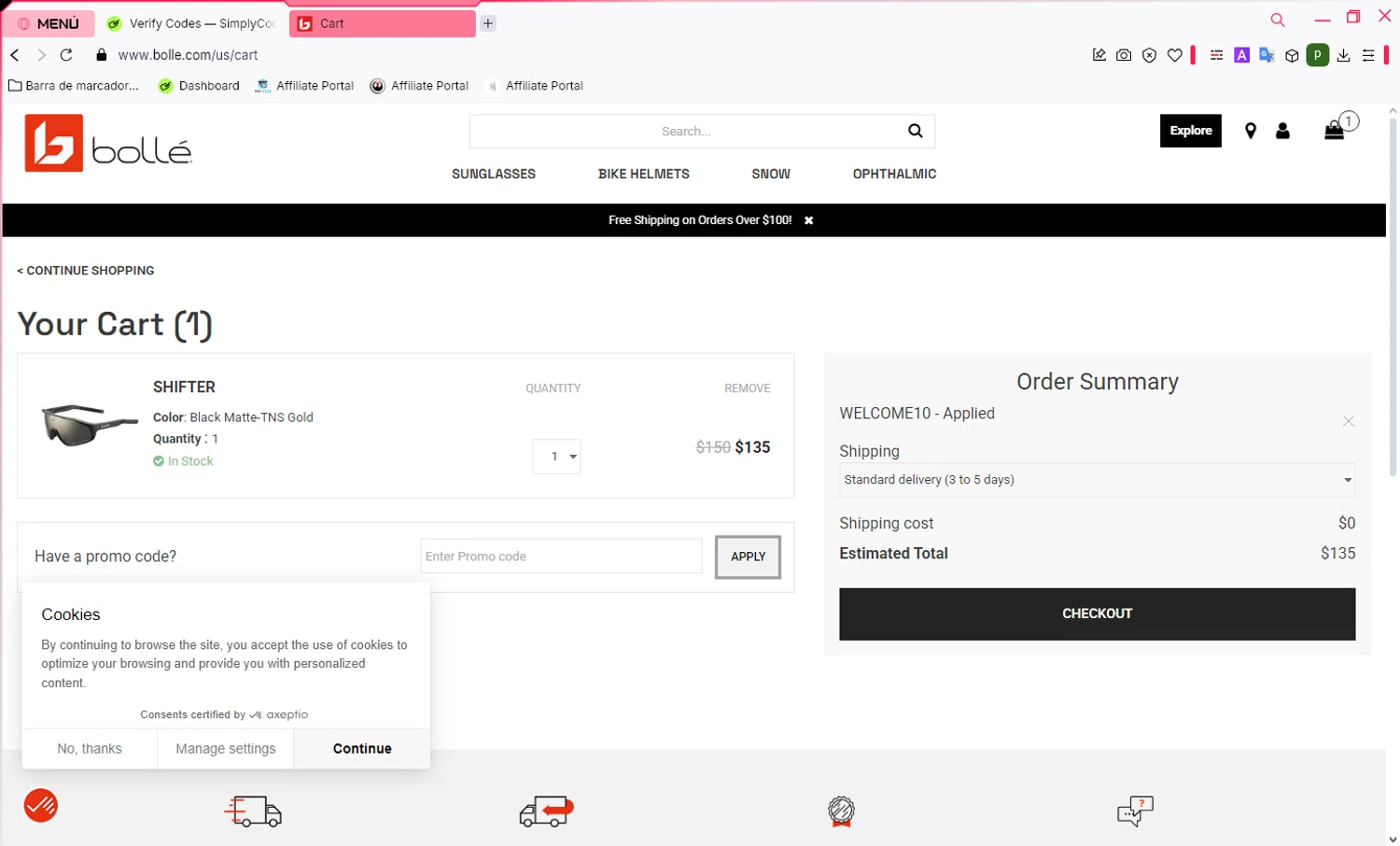Open the shopping cart bag icon
The image size is (1400, 846).
coord(1335,131)
